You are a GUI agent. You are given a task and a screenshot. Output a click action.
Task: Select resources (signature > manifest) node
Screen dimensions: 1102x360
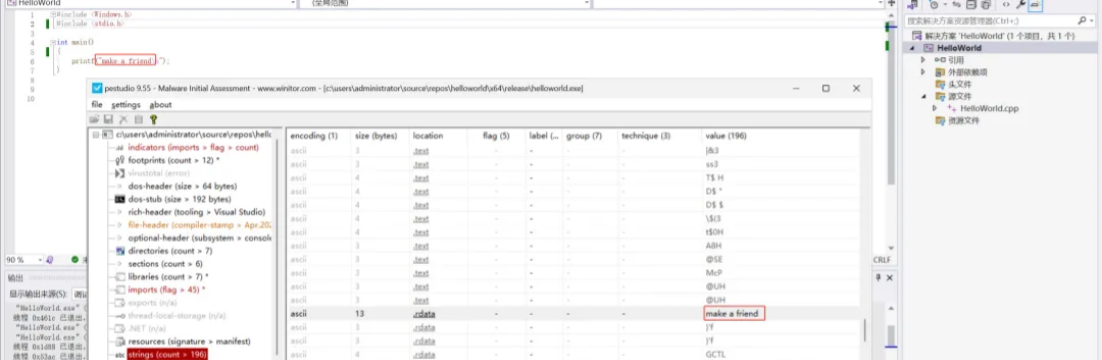point(189,342)
